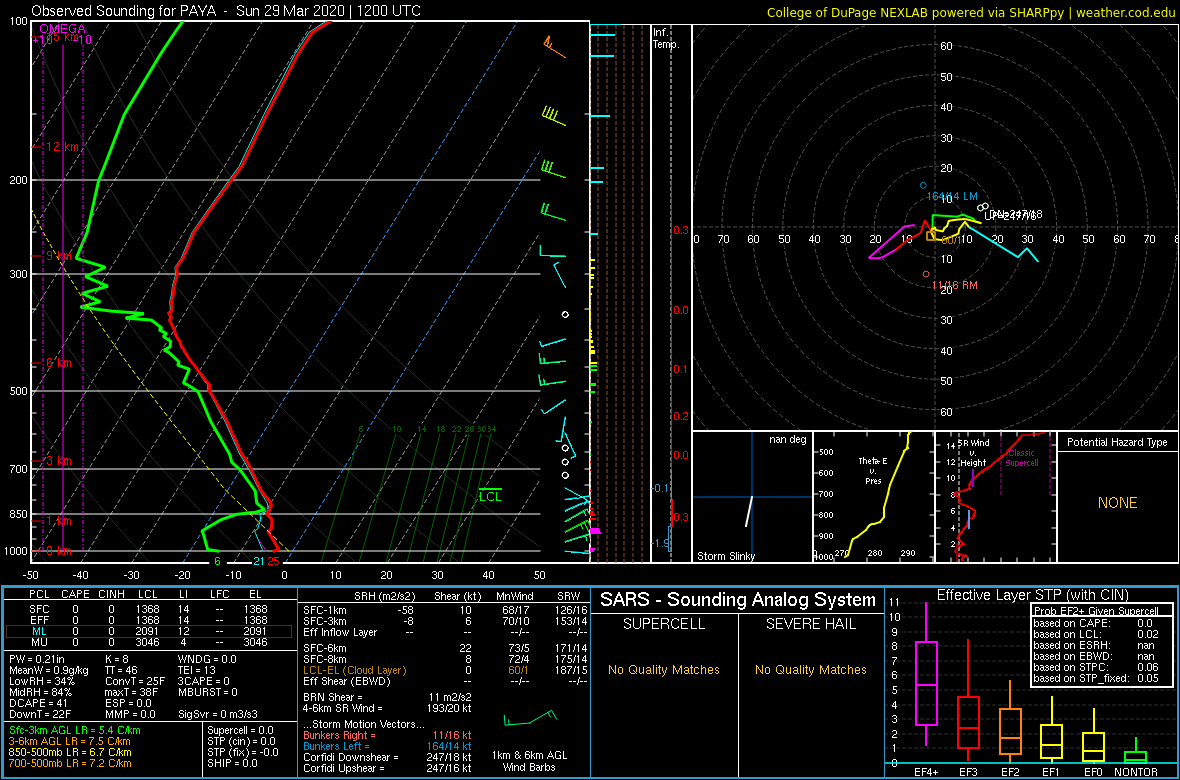This screenshot has height=780, width=1180.
Task: Click the Corfidi Upshear value line
Action: (x=387, y=768)
